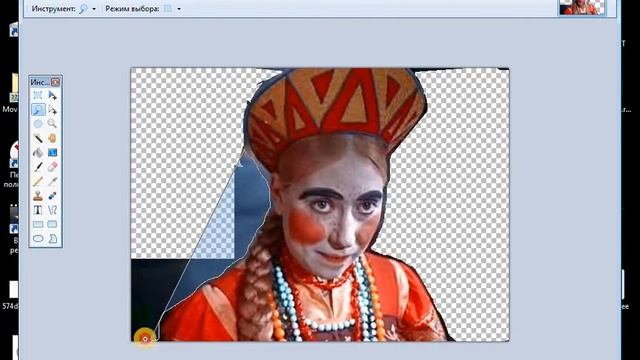Close the floating tools panel

pyautogui.click(x=56, y=82)
